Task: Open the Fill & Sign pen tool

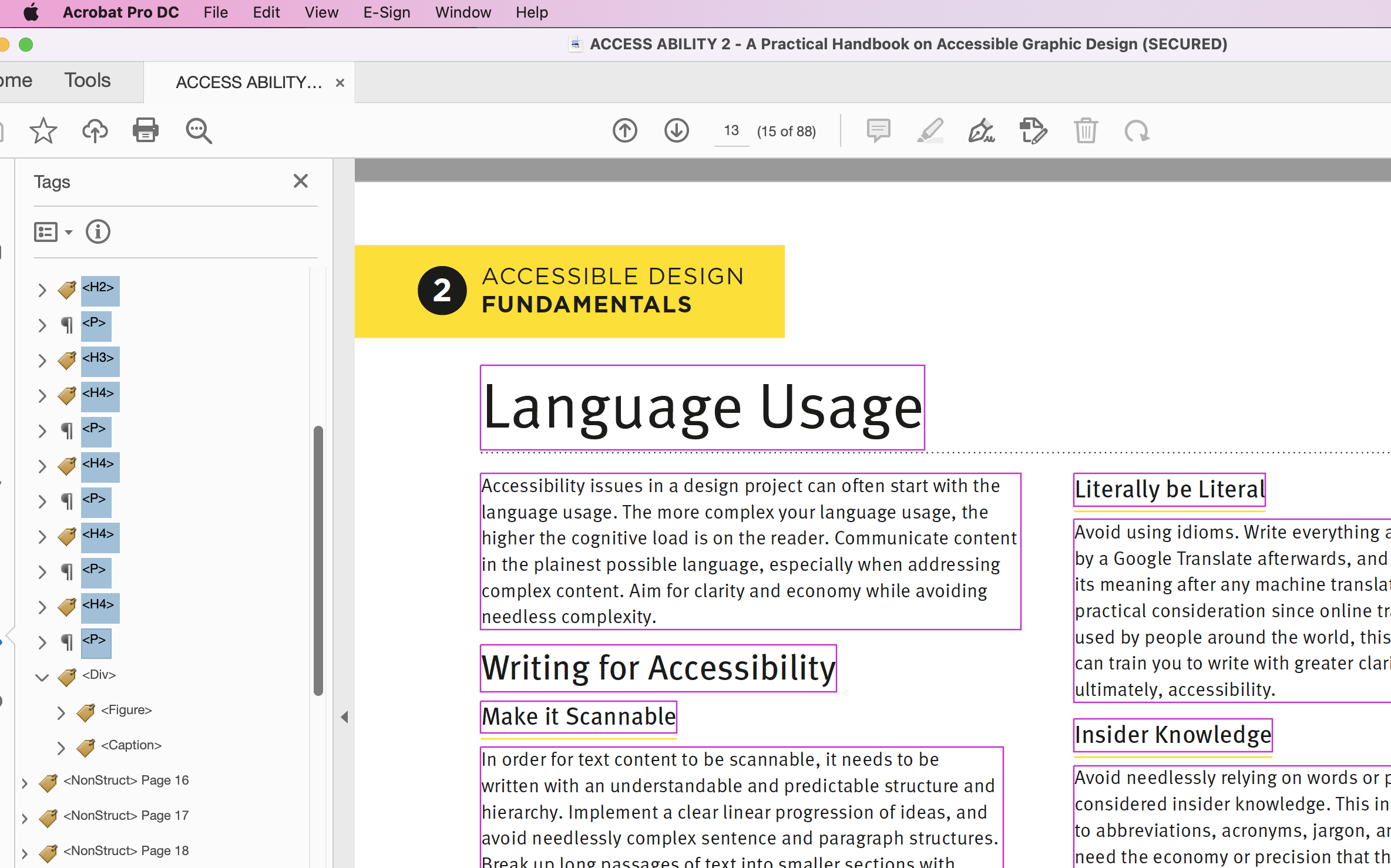Action: tap(982, 130)
